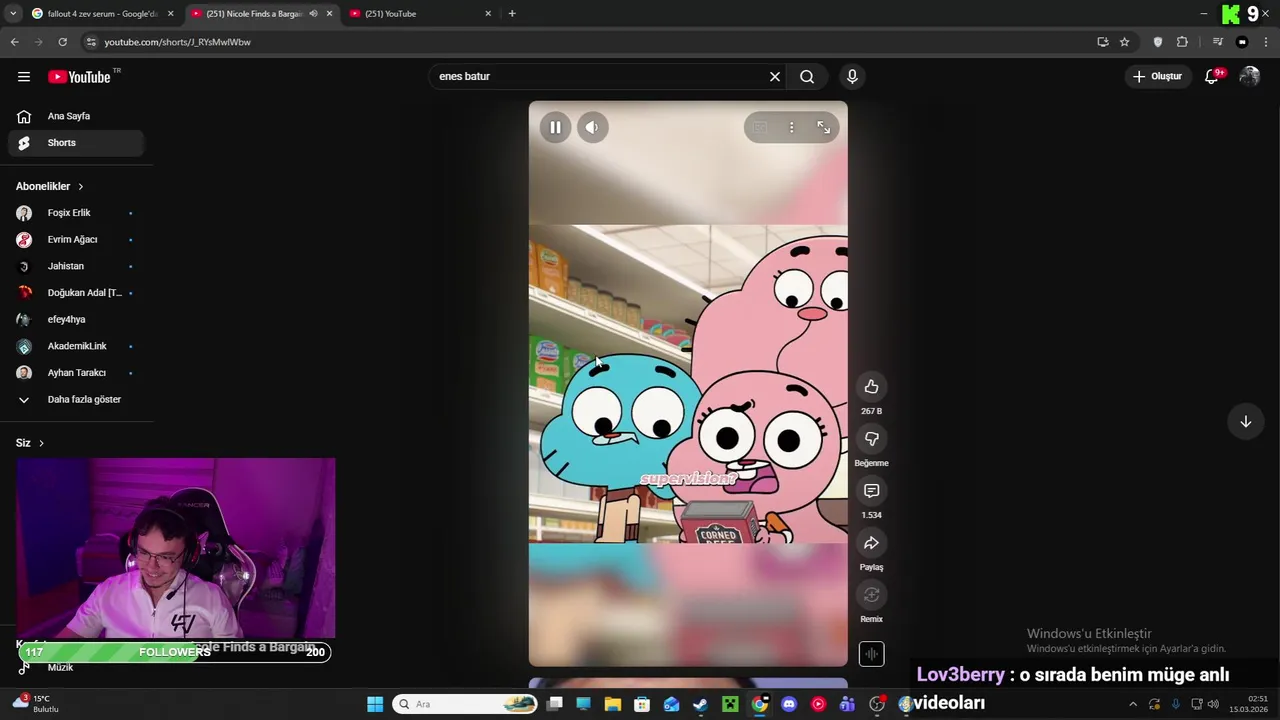Viewport: 1280px width, 720px height.
Task: Mute the Nicole Finds a Bargain tab audio
Action: (x=314, y=14)
